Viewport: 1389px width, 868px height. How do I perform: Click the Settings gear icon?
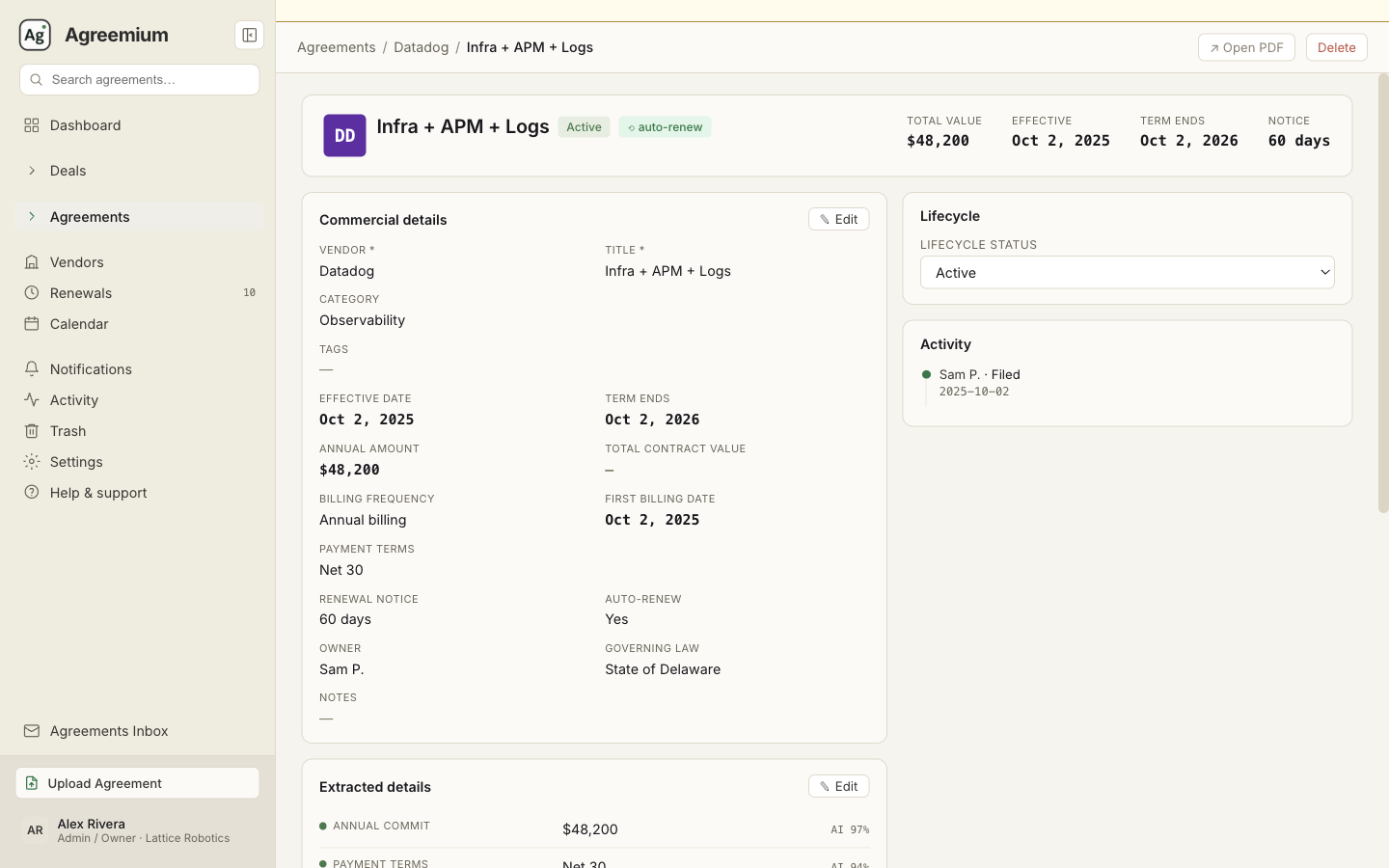[32, 462]
